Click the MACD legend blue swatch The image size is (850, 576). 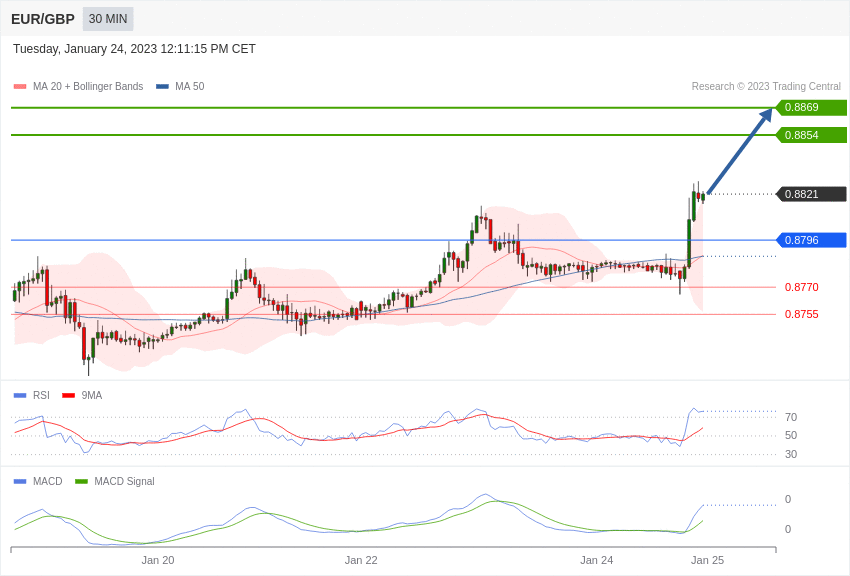(20, 481)
